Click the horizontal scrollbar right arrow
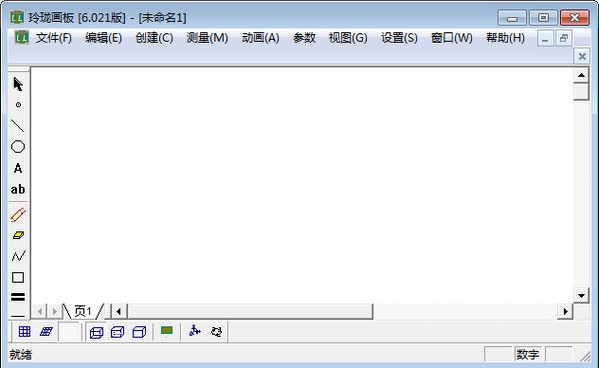 (x=565, y=311)
